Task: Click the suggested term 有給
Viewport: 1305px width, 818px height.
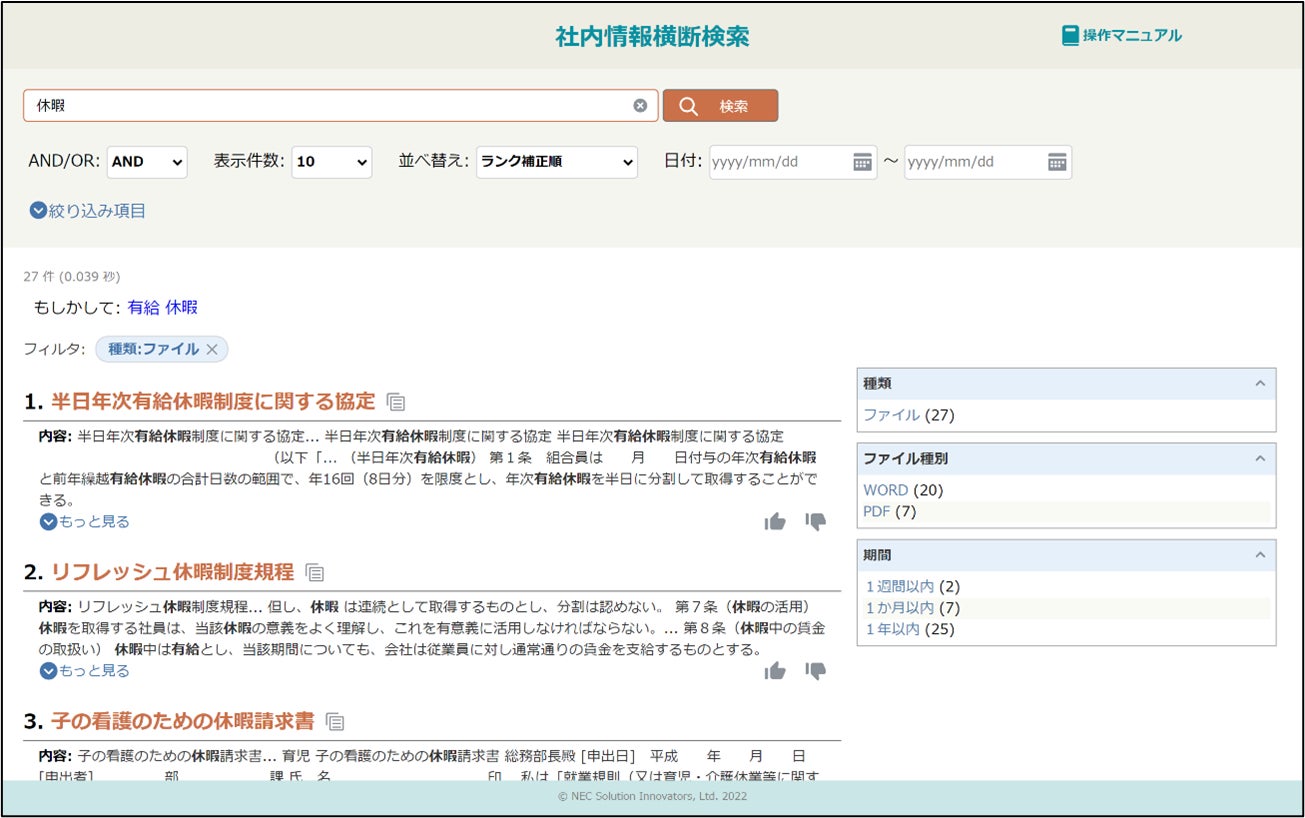Action: pyautogui.click(x=144, y=307)
